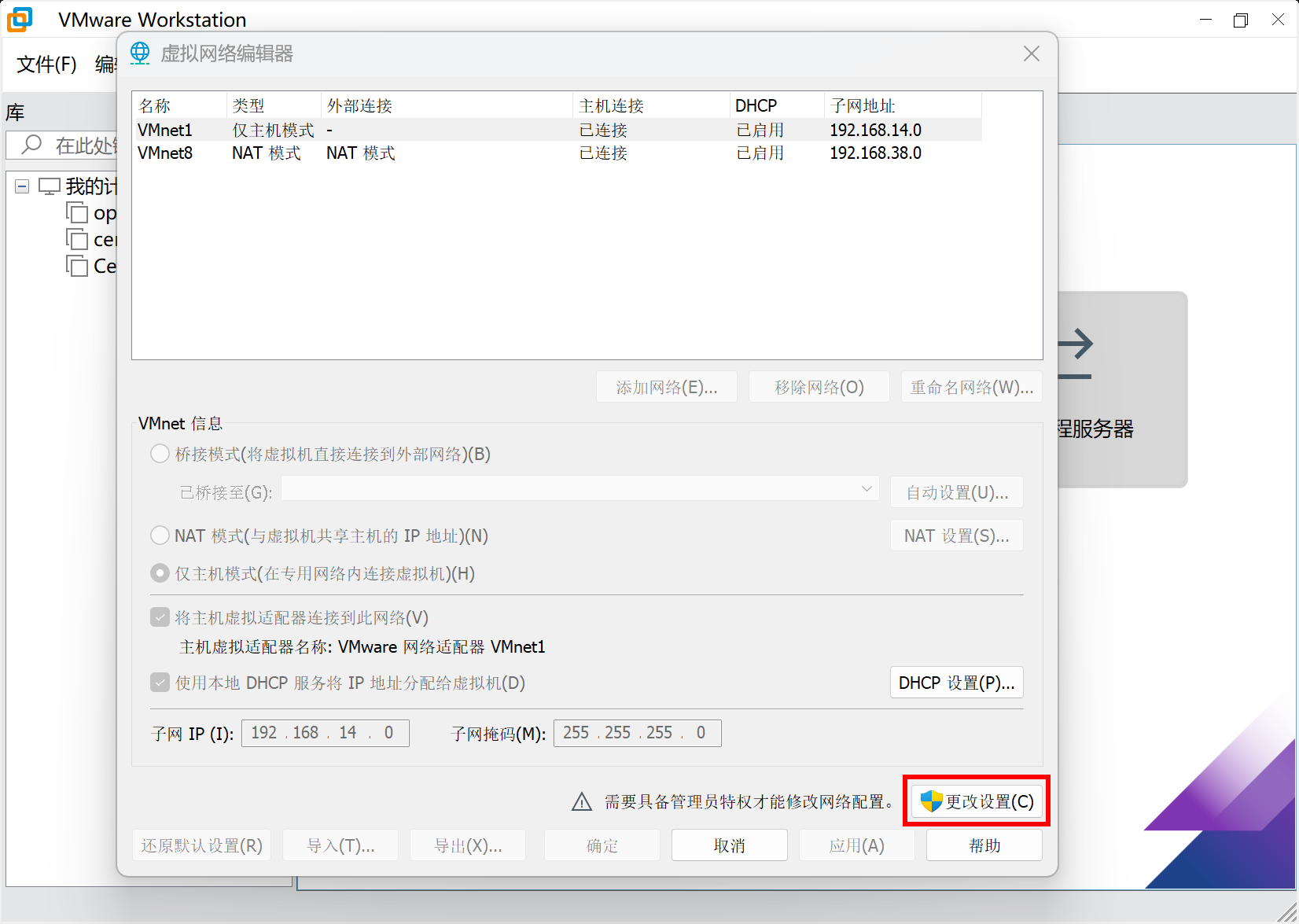Click the 确定 button
This screenshot has height=924, width=1299.
point(602,845)
